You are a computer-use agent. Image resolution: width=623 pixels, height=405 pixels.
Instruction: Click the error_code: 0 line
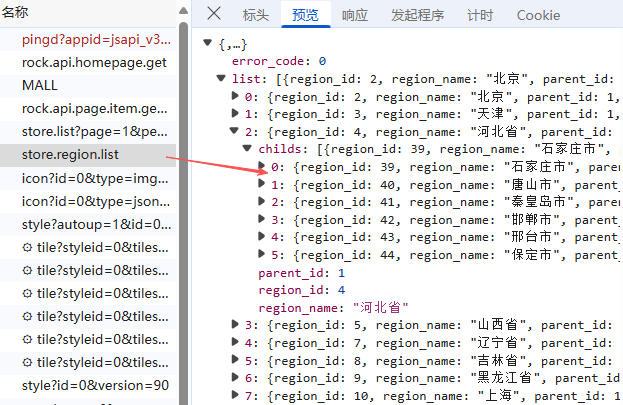[279, 61]
